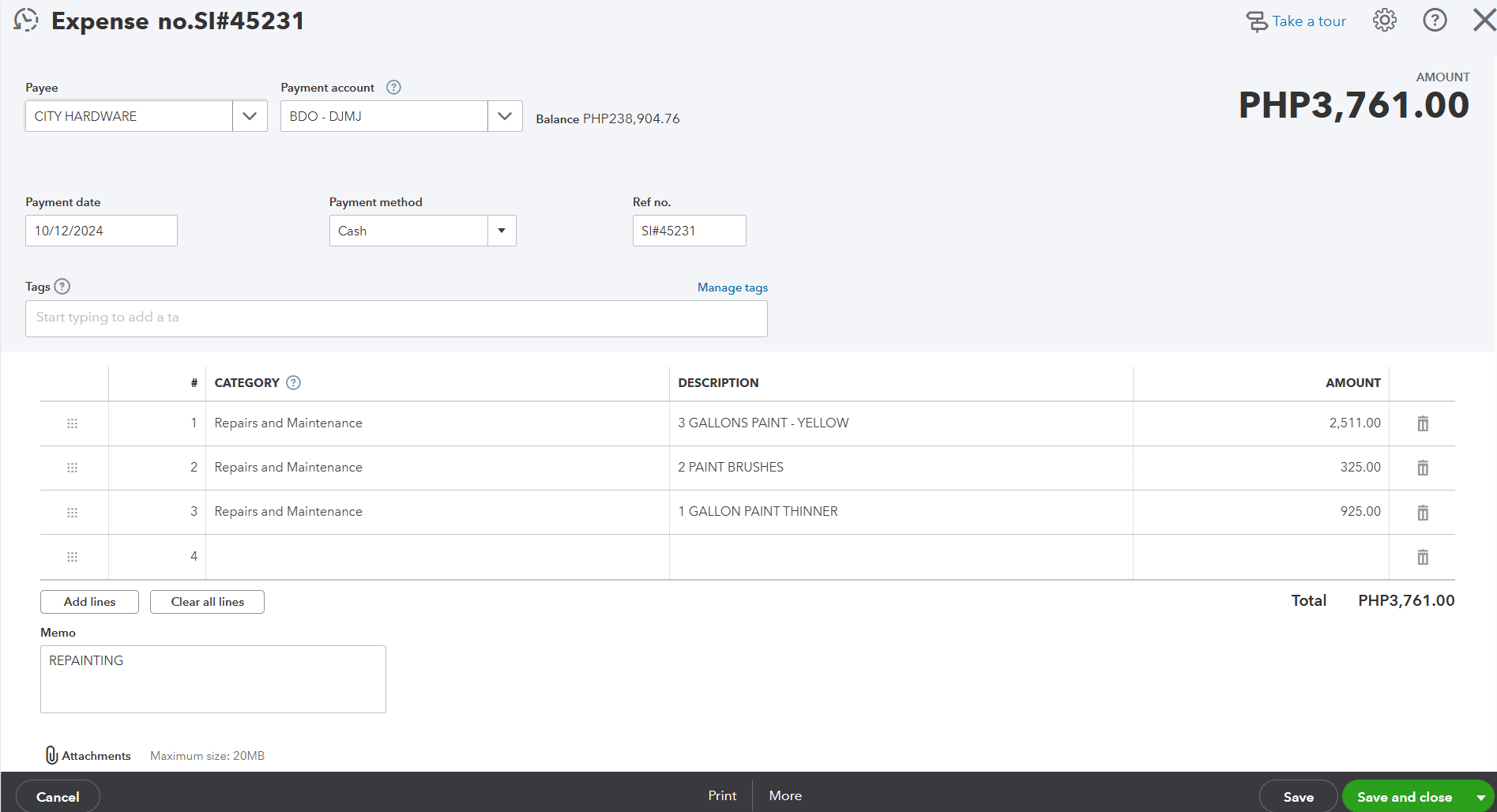Click the Payment account field BDO - DJMJ
This screenshot has width=1497, height=812.
tap(385, 116)
